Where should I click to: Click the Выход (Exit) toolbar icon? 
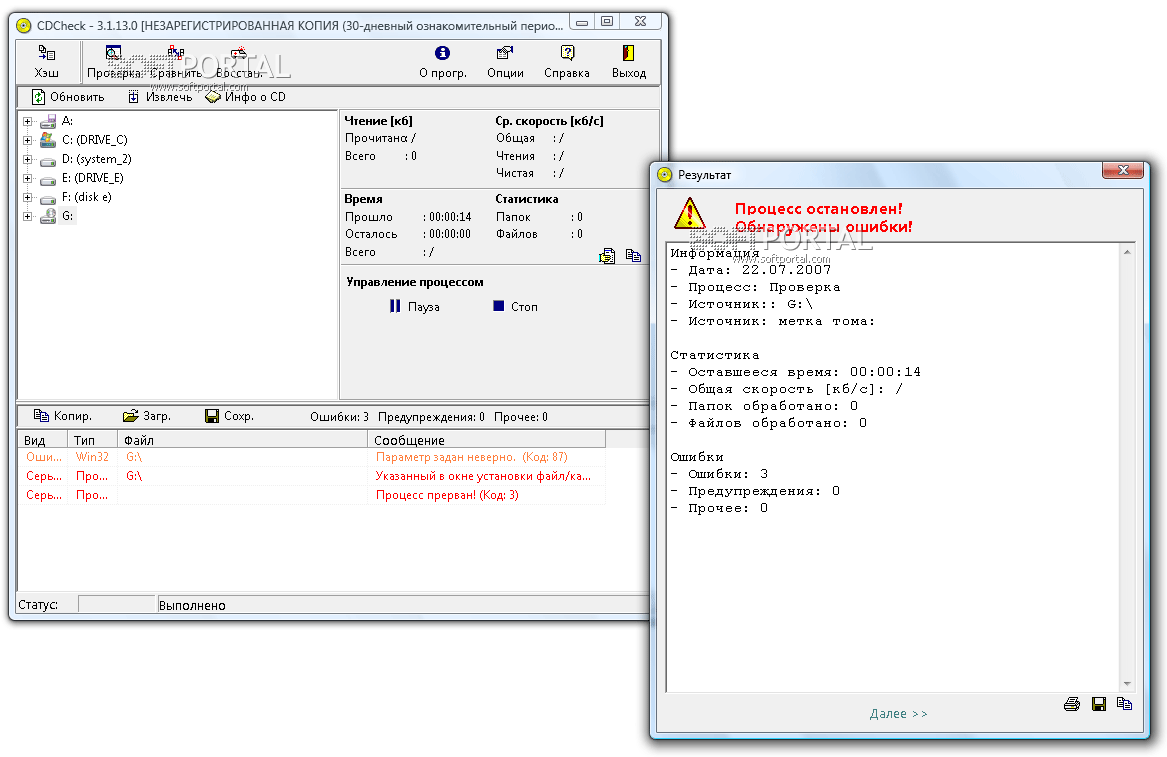click(629, 61)
